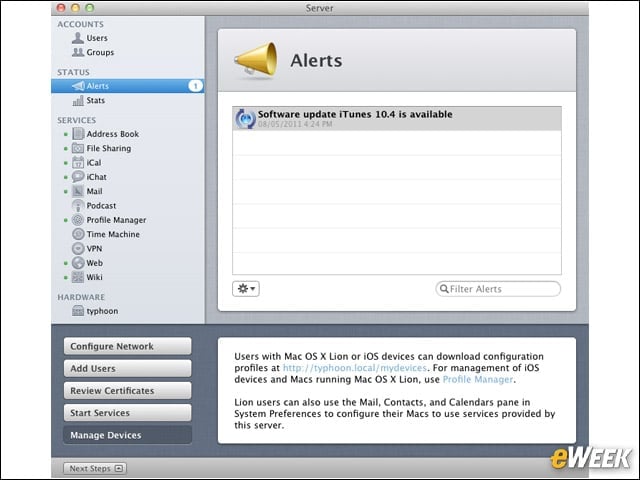
Task: Click the Users account icon
Action: [x=78, y=38]
